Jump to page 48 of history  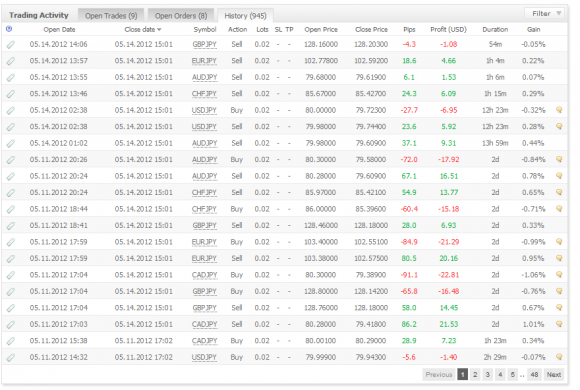[x=534, y=374]
